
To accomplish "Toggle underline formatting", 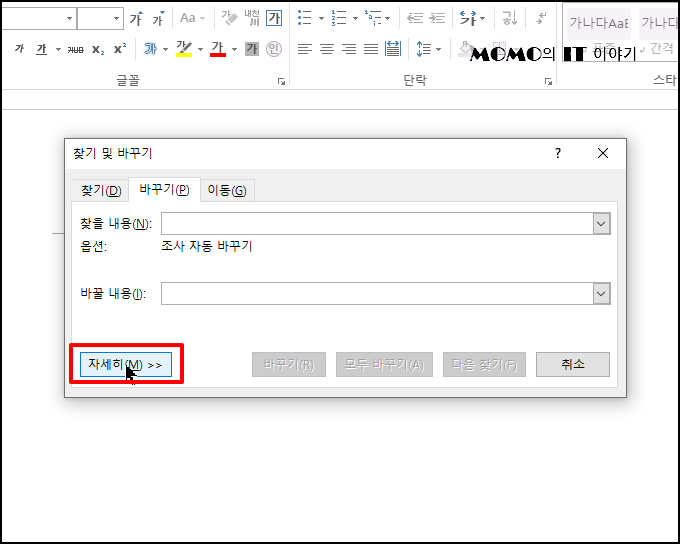I will 41,49.
